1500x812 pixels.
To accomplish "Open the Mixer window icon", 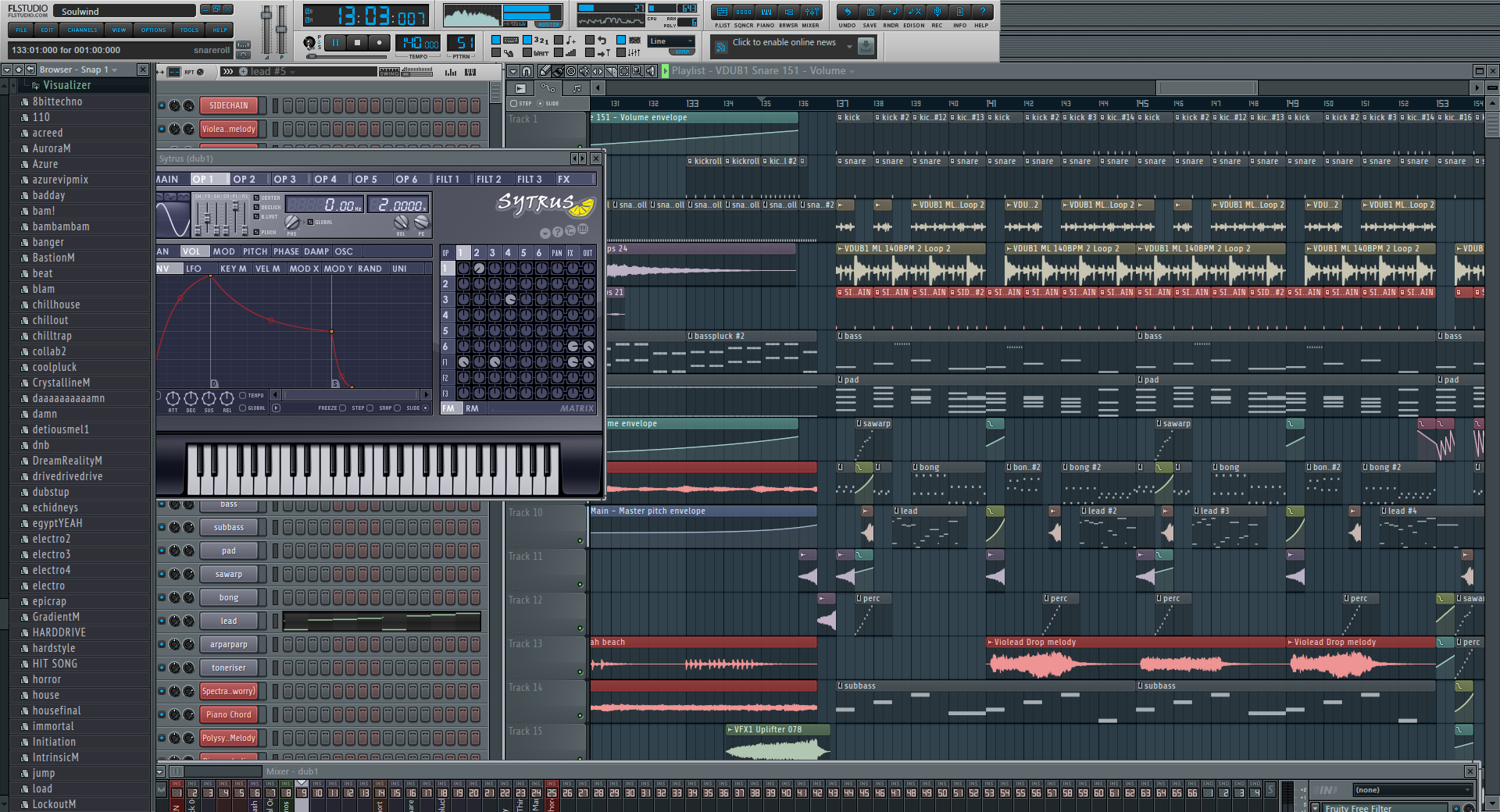I will [812, 12].
